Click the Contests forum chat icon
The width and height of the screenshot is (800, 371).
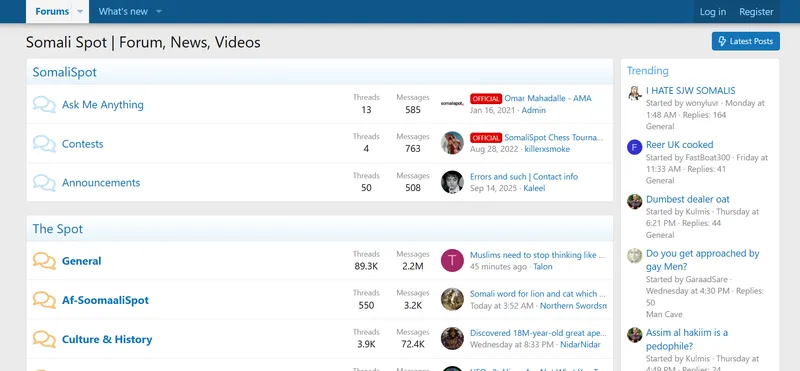click(44, 144)
